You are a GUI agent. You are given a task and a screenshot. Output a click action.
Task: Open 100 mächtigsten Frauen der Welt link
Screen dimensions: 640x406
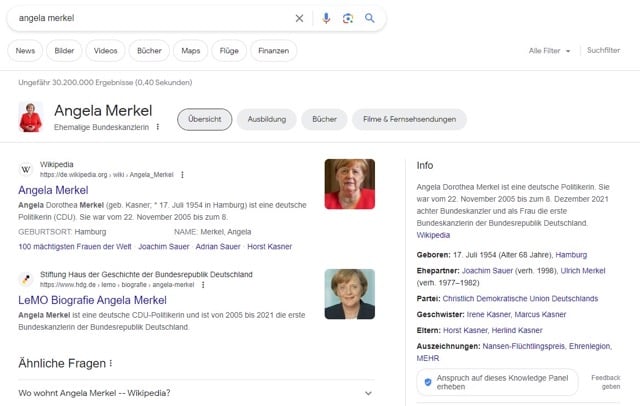(75, 246)
